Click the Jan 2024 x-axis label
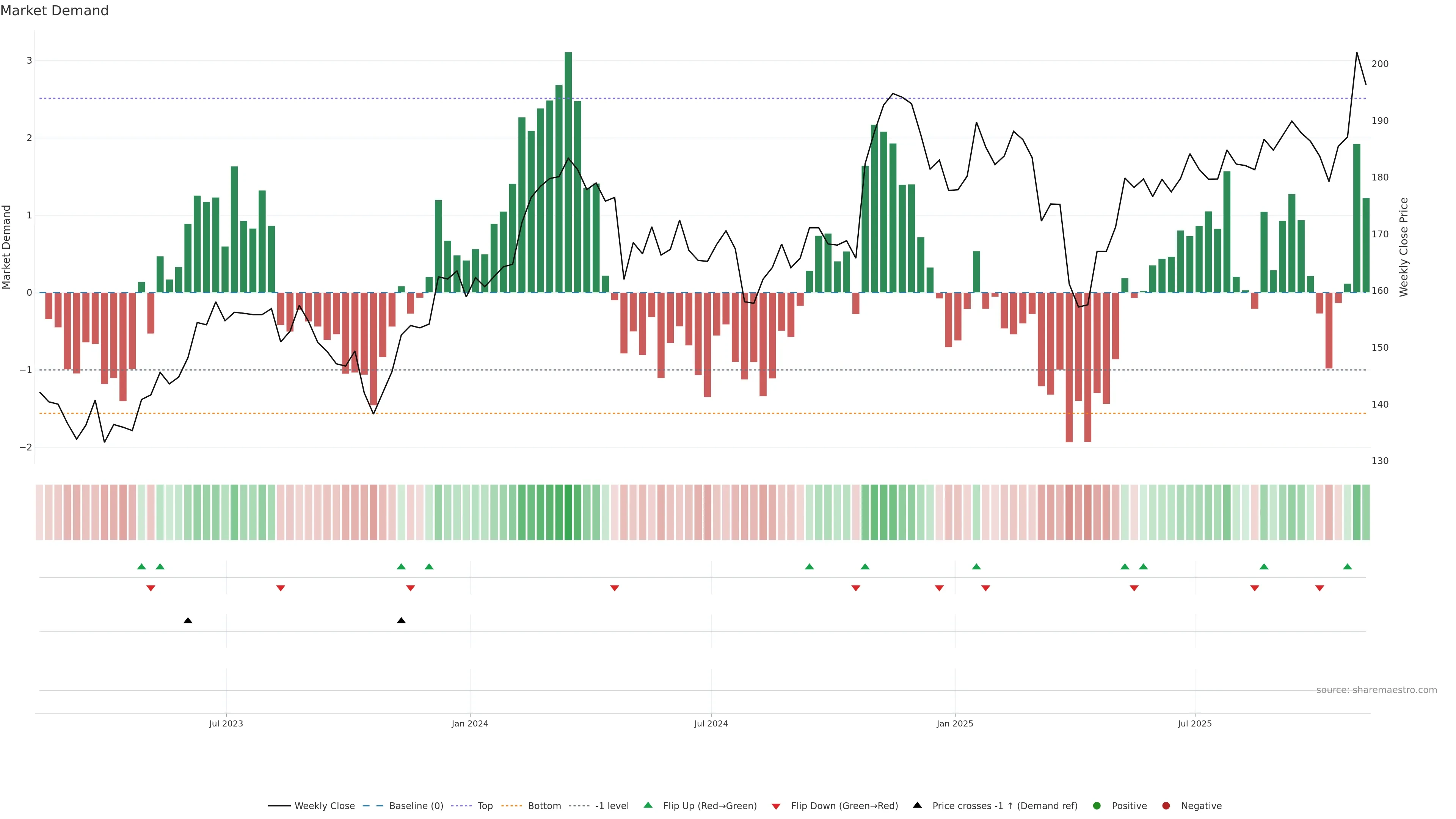This screenshot has height=819, width=1456. coord(470,723)
